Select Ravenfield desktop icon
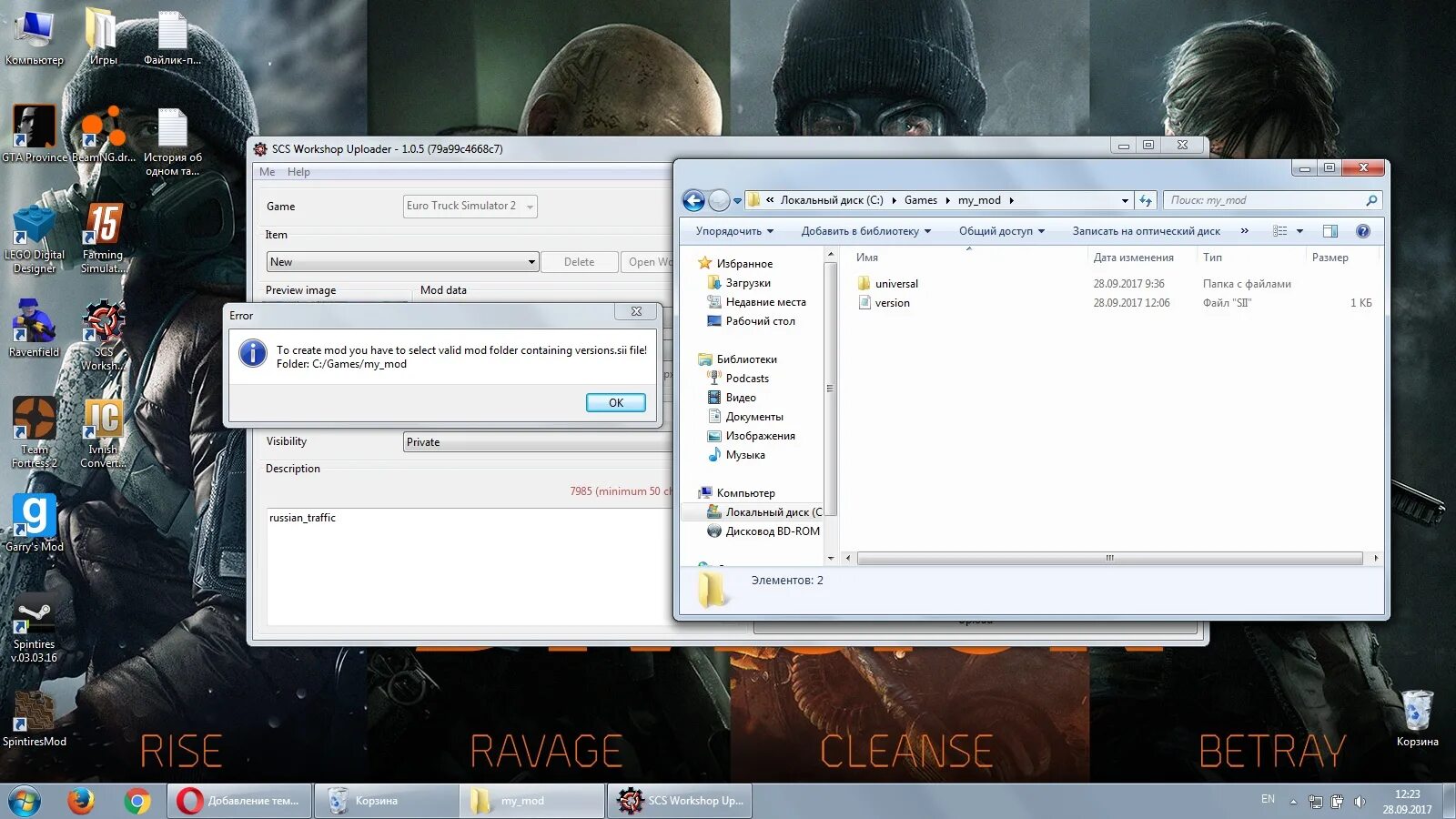The image size is (1456, 819). point(34,329)
